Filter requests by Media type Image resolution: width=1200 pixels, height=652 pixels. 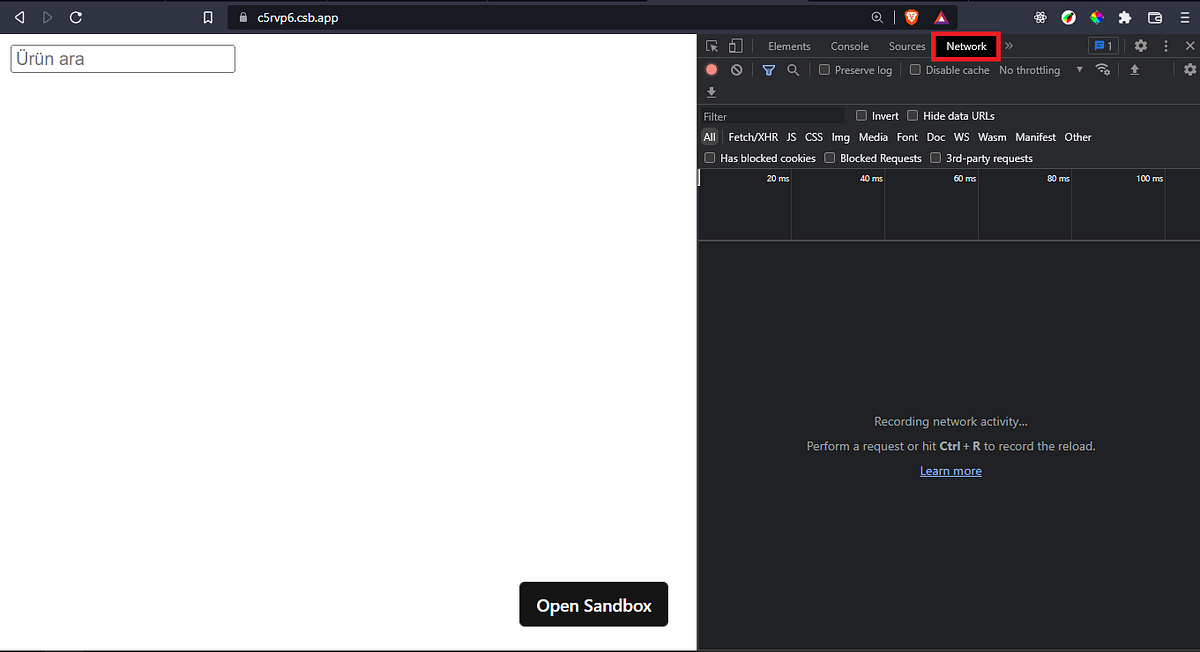coord(873,137)
